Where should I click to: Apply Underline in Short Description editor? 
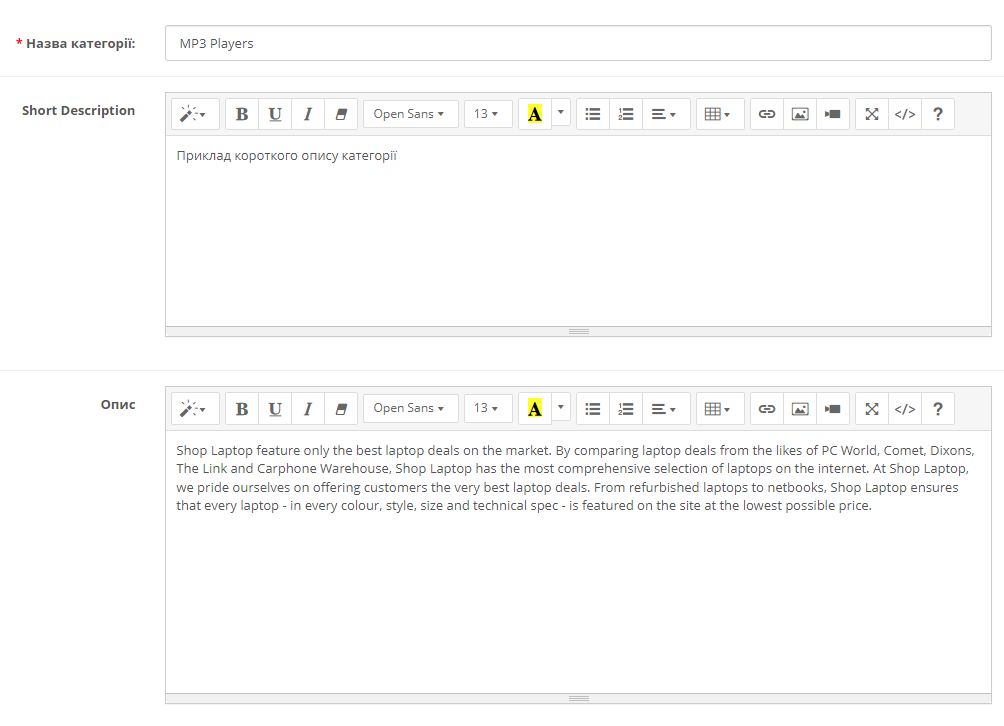pos(275,114)
